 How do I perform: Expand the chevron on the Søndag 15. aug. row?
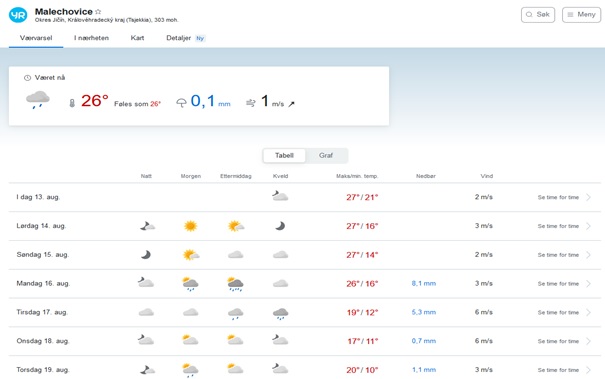588,255
